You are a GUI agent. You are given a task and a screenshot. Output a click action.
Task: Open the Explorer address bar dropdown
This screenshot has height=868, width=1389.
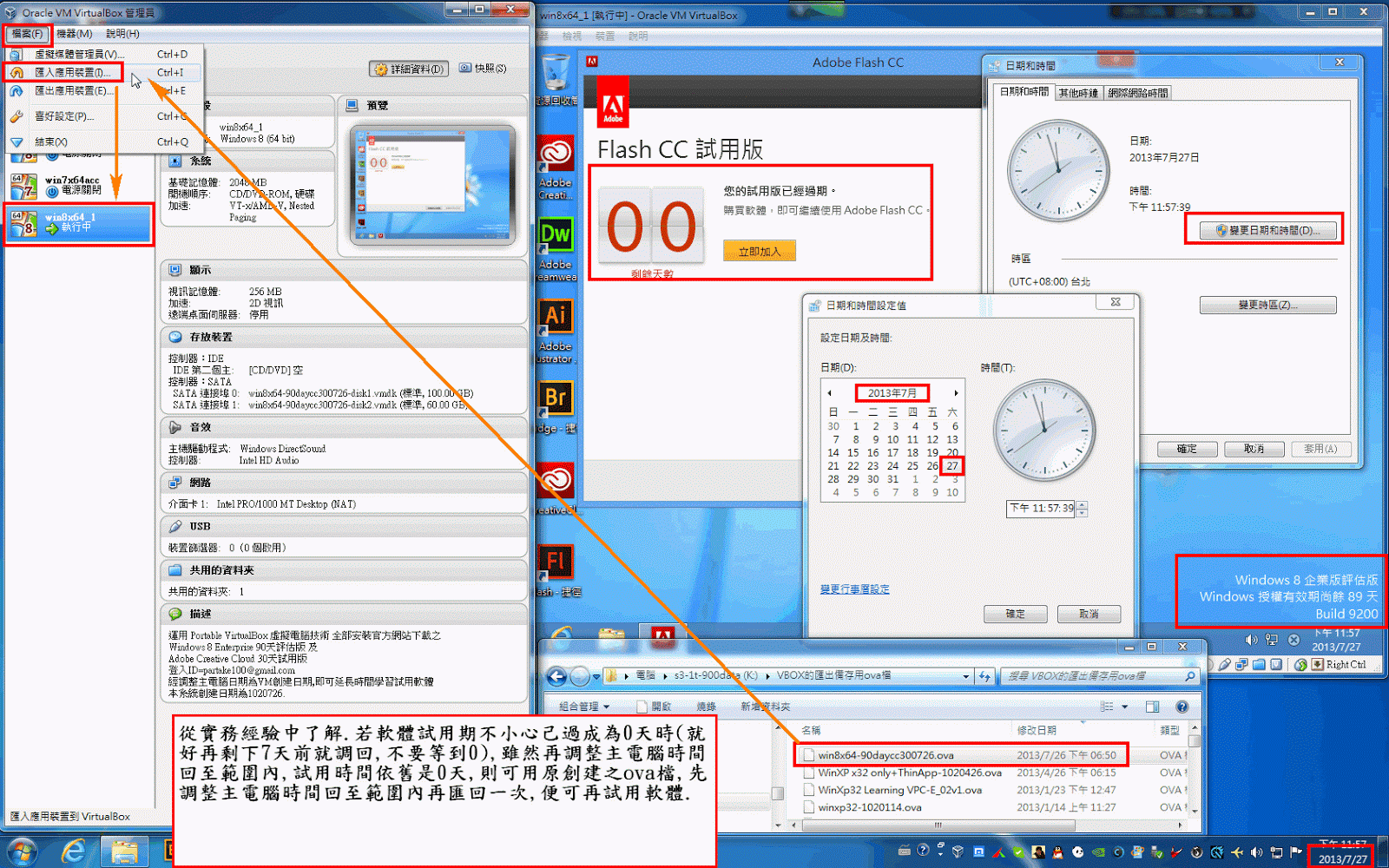965,676
